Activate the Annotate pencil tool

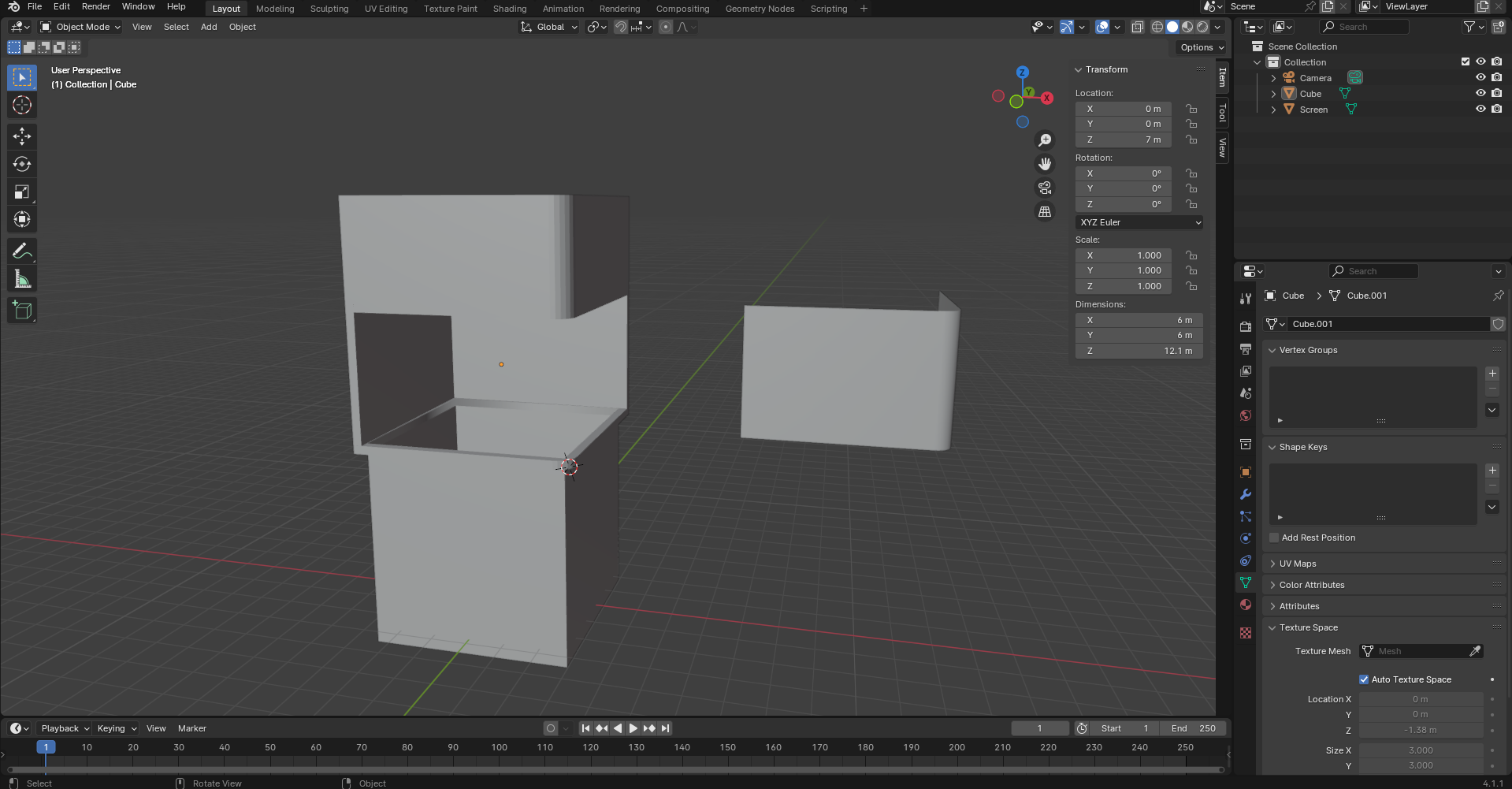22,251
